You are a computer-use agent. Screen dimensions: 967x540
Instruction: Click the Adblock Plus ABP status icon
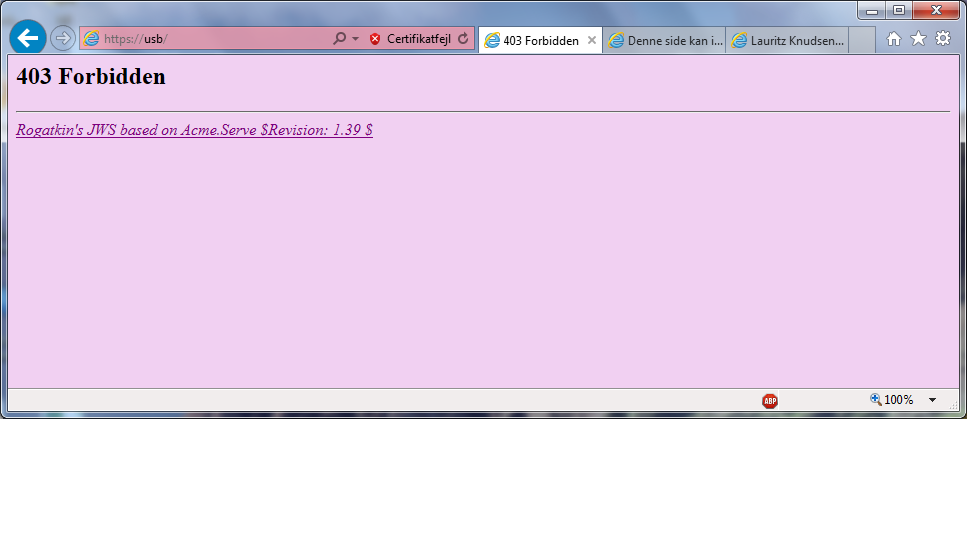pos(770,401)
